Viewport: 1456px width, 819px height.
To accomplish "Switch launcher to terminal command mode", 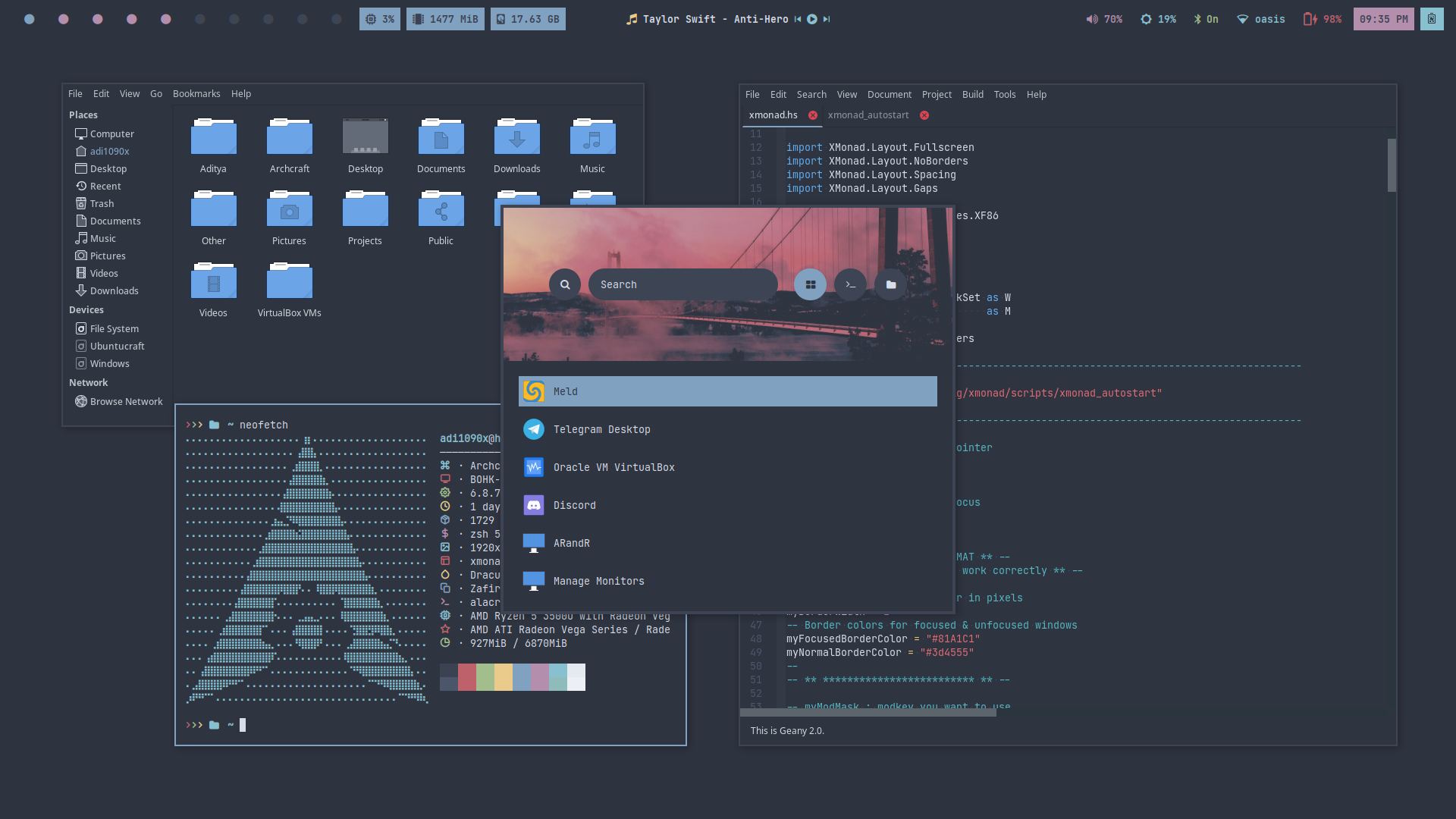I will click(850, 284).
